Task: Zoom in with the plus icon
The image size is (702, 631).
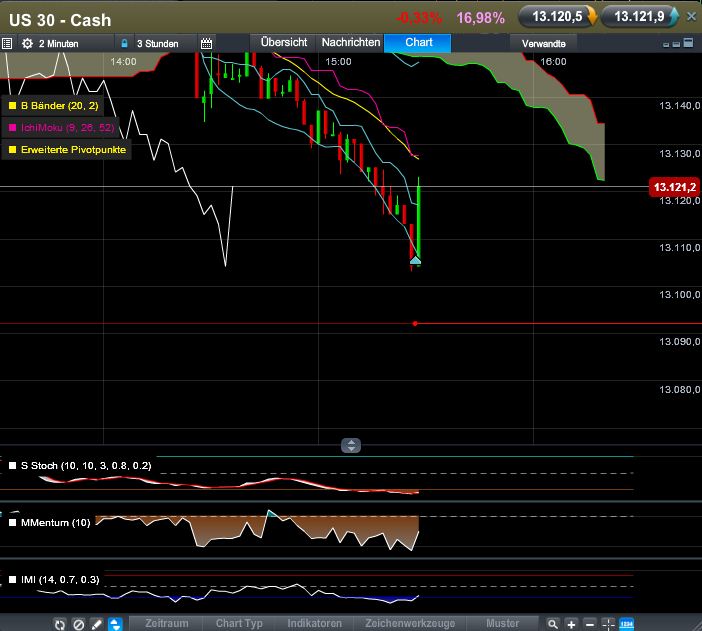Action: pos(571,624)
